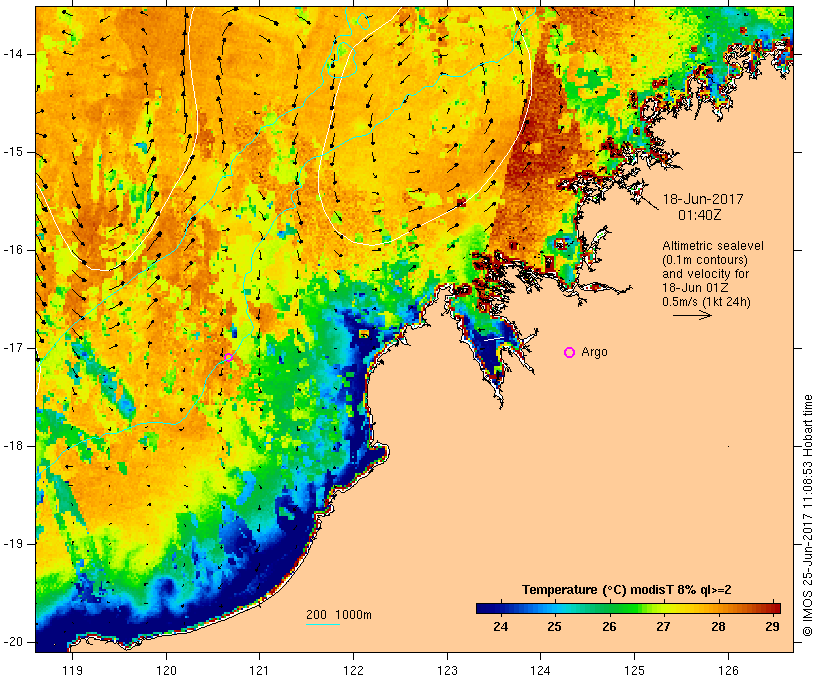Viewport: 820px width, 680px height.
Task: Click the longitude axis label '123'
Action: [x=447, y=670]
